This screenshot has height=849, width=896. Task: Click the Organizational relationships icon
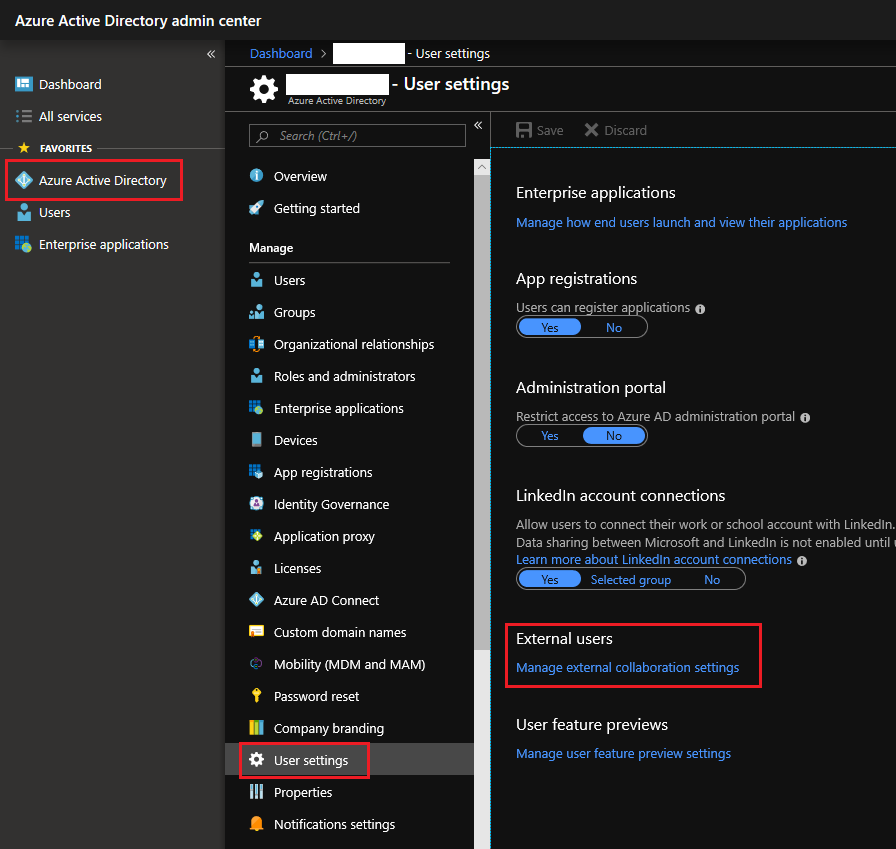click(257, 344)
